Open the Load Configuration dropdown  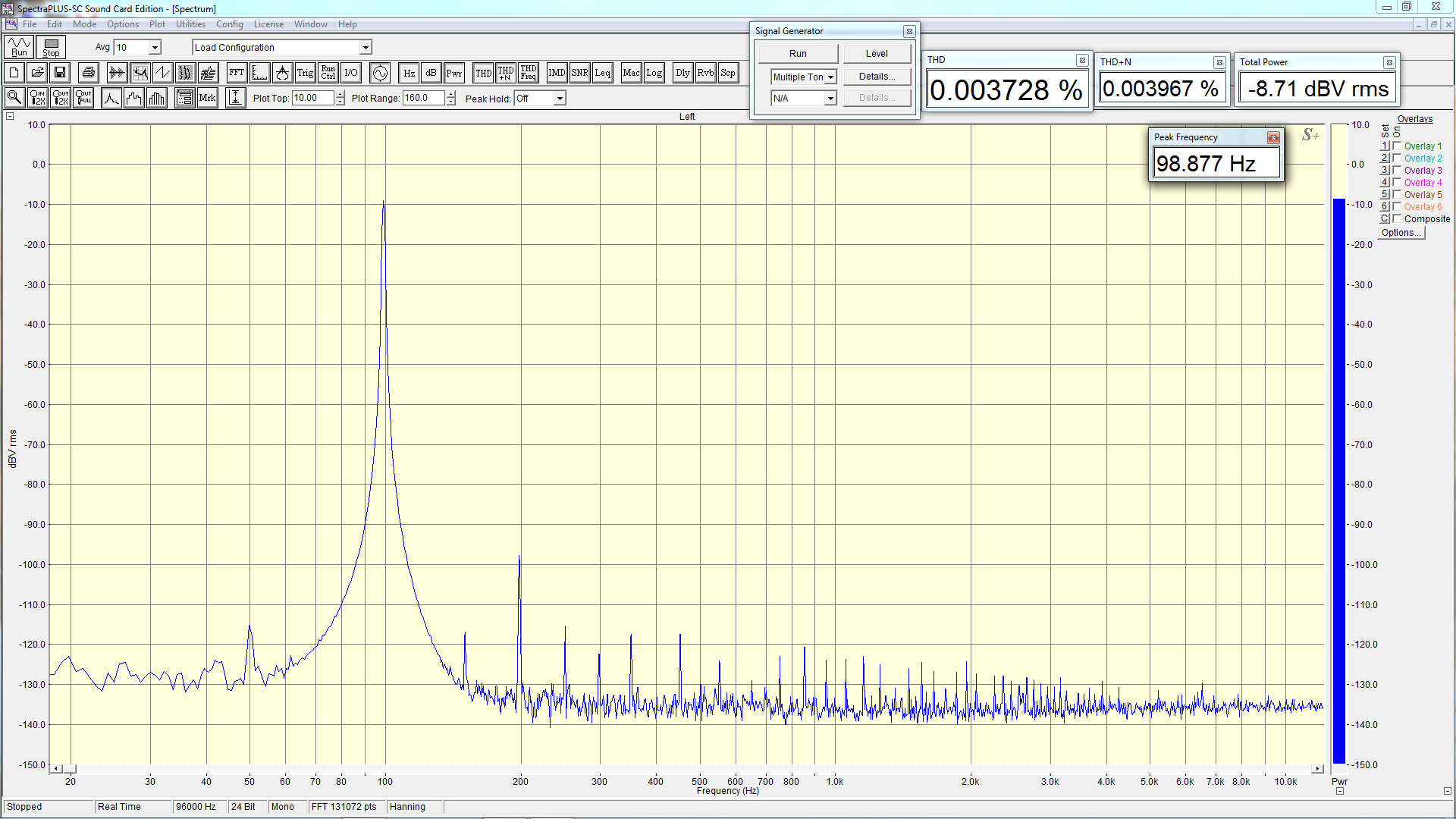pyautogui.click(x=365, y=47)
